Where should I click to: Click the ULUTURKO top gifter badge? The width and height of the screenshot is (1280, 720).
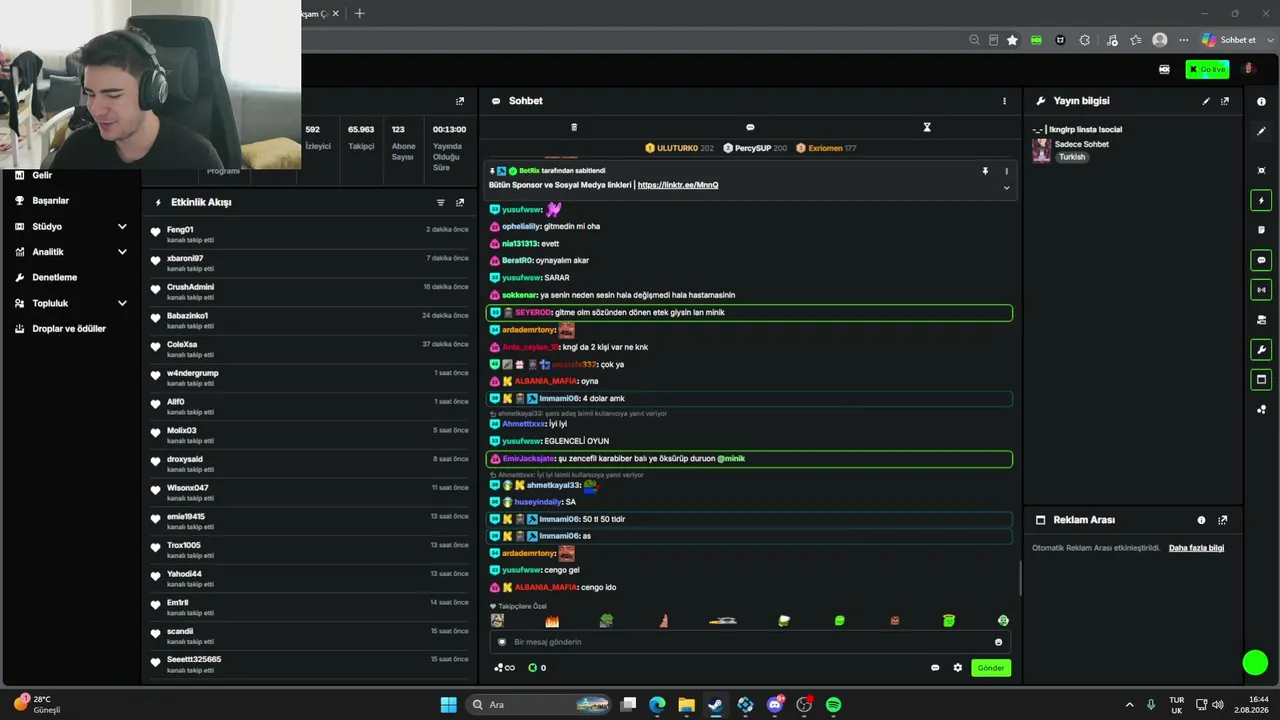pos(679,148)
